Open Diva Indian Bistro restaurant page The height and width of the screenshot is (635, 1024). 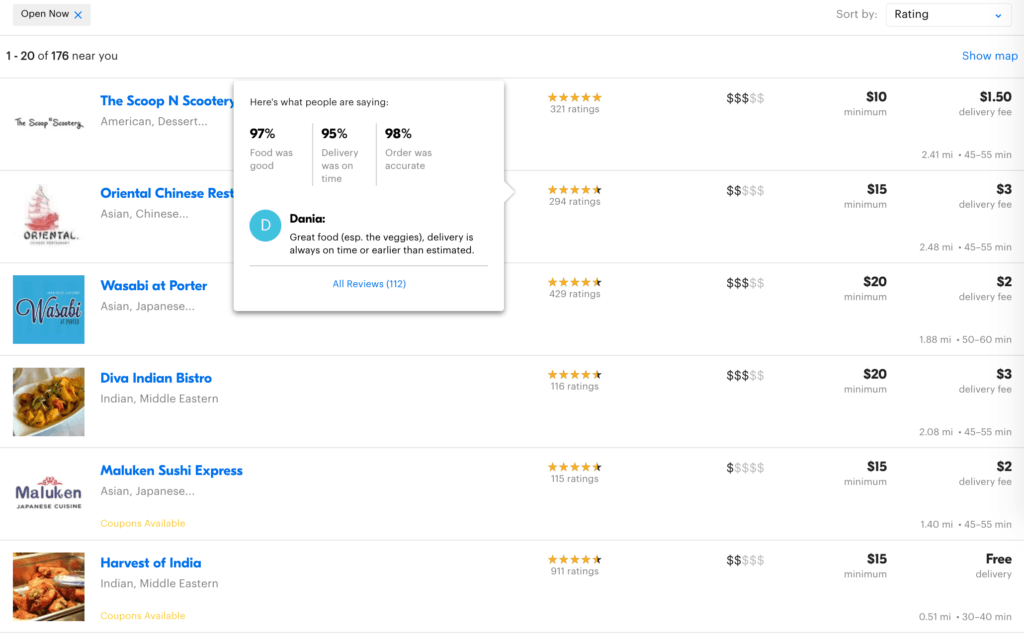pos(156,378)
